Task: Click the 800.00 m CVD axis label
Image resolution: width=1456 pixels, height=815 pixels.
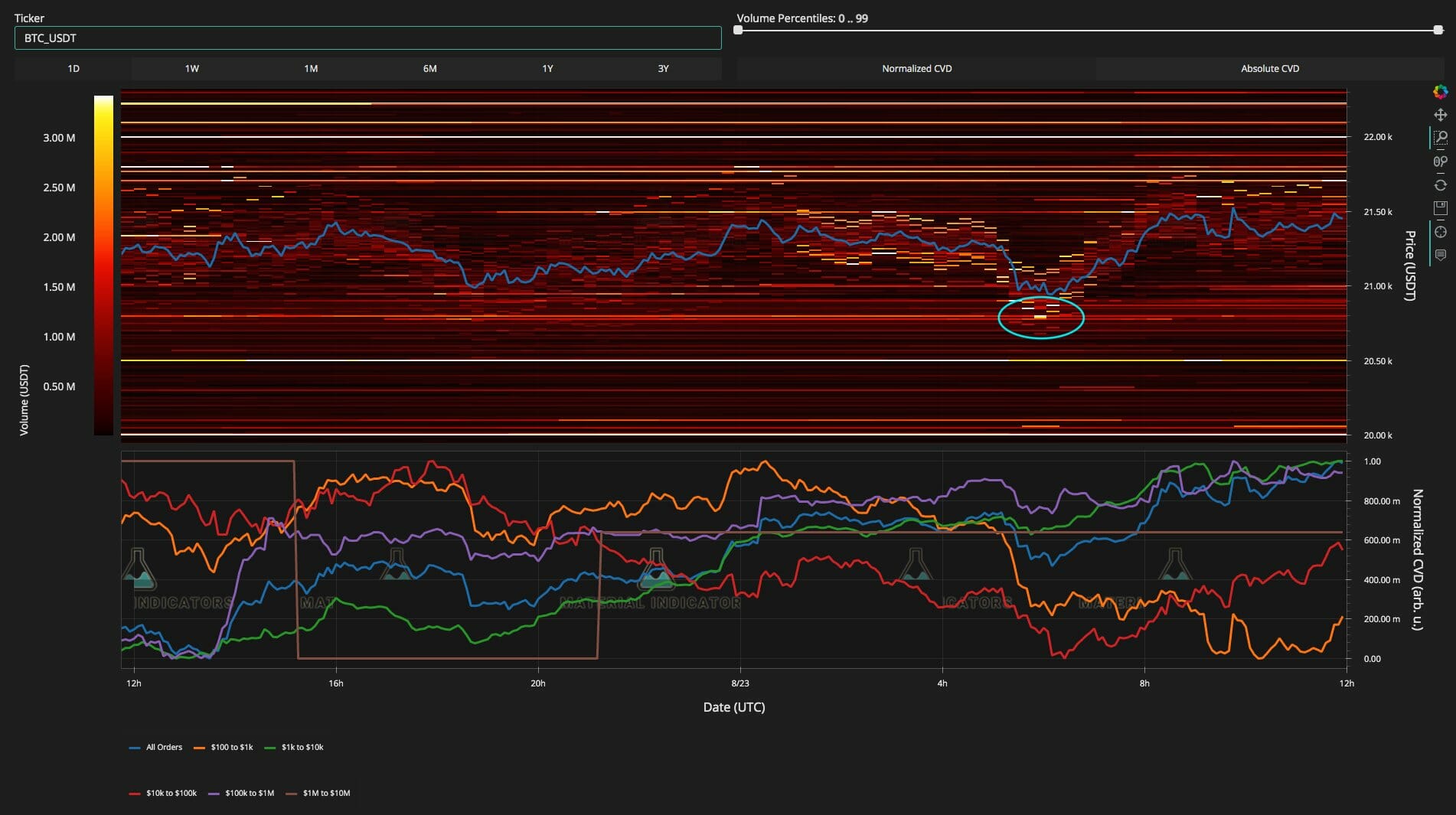Action: (x=1382, y=501)
